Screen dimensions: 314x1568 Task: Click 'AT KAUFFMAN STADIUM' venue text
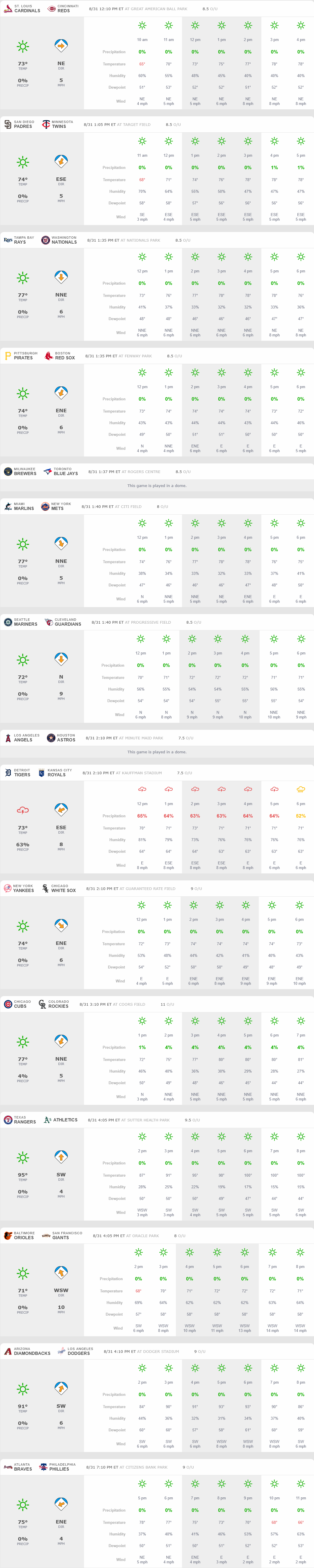(x=139, y=773)
